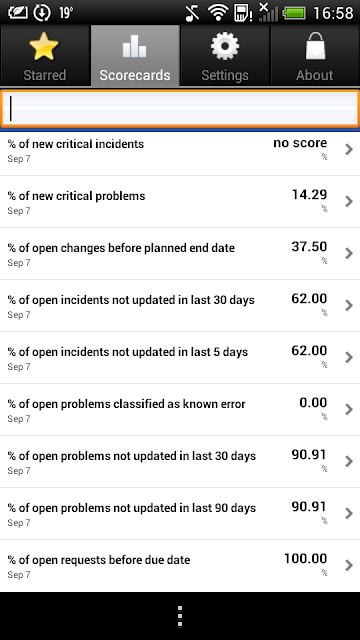Open % of open problems not updated in last 90 days
The image size is (360, 640).
[x=180, y=513]
